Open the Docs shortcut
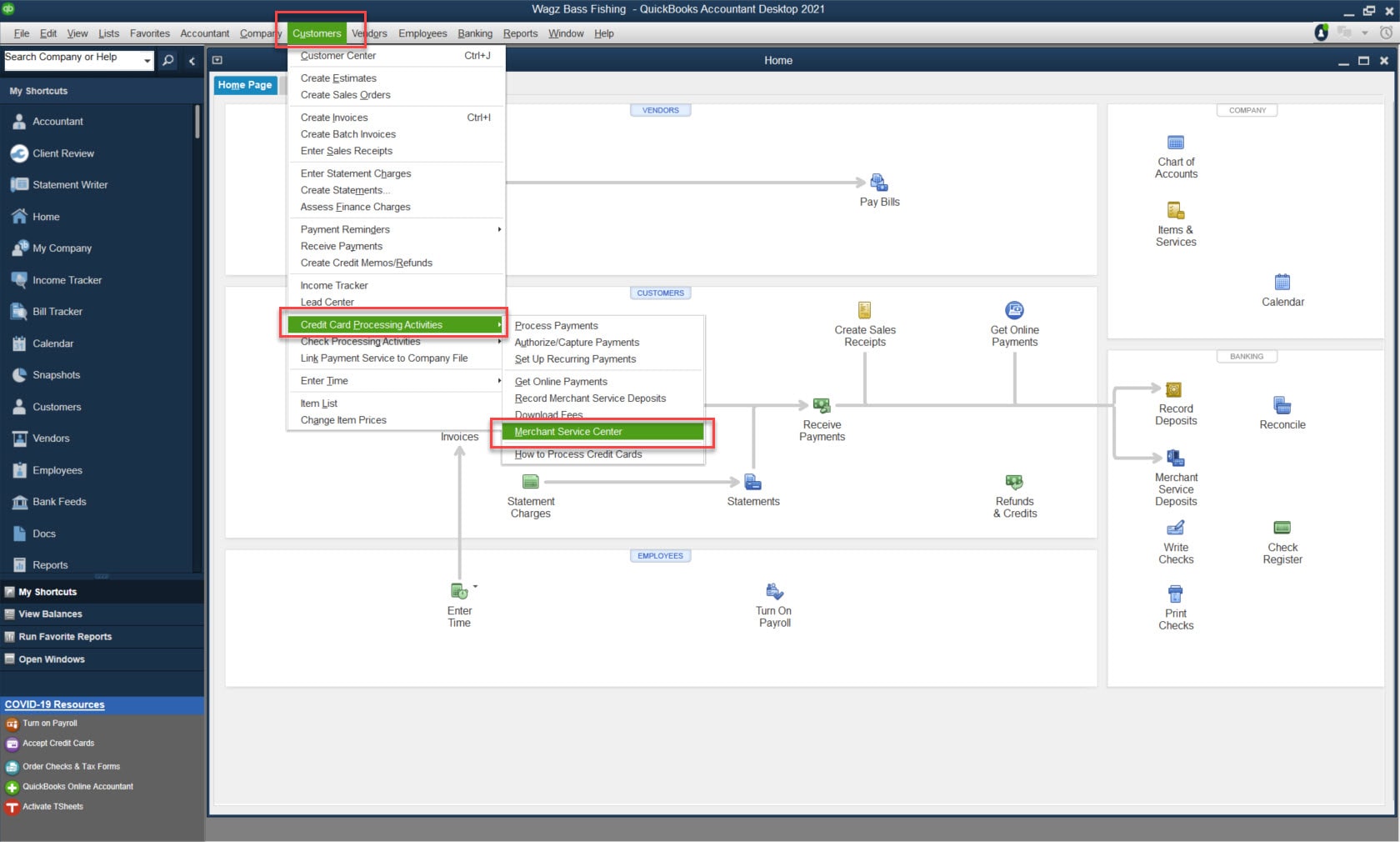1400x842 pixels. [x=44, y=534]
